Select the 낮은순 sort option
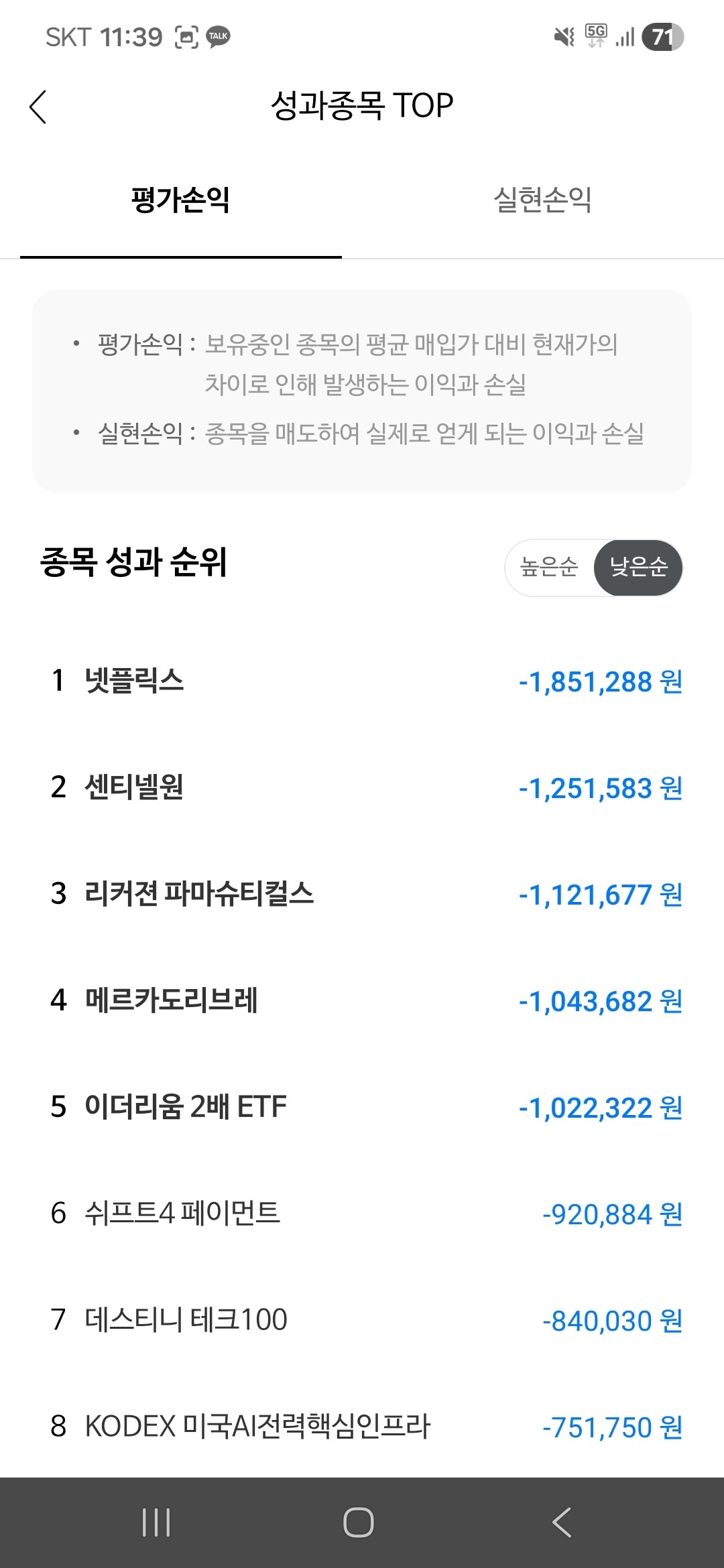Screen dimensions: 724x1568 (638, 567)
